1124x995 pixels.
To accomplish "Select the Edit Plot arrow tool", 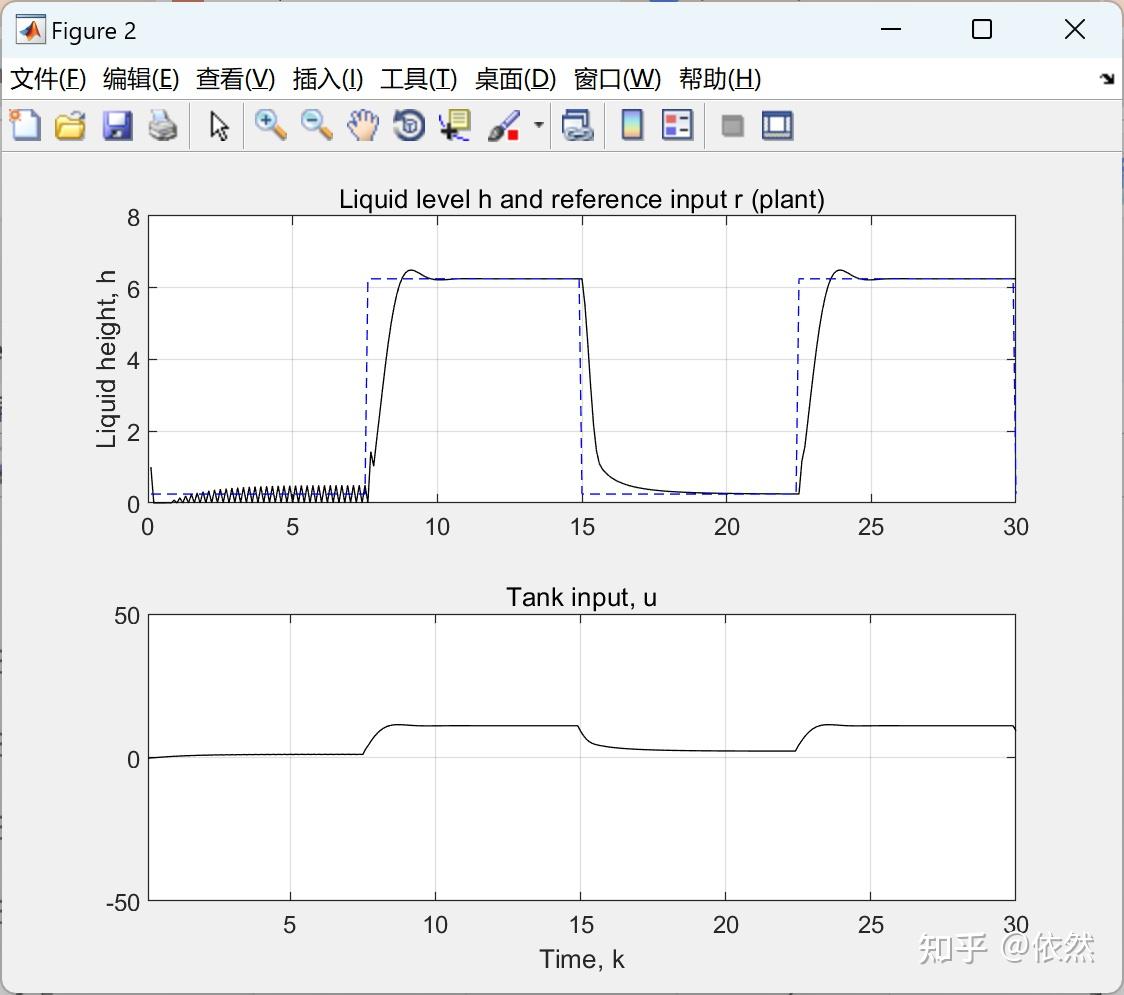I will (219, 125).
